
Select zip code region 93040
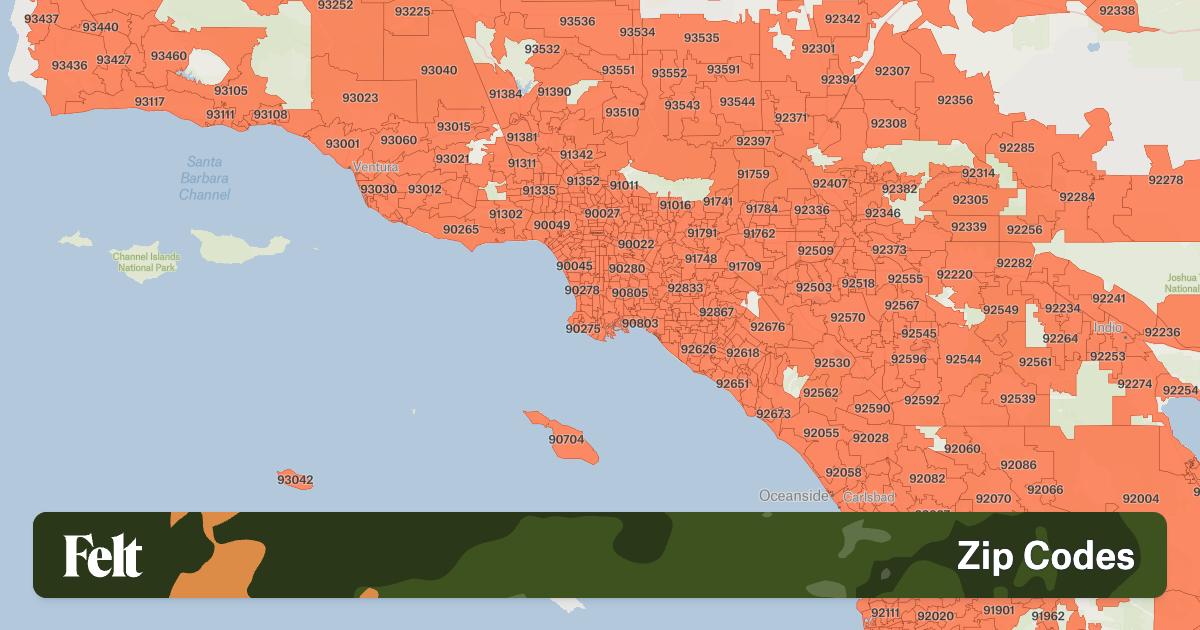coord(439,70)
